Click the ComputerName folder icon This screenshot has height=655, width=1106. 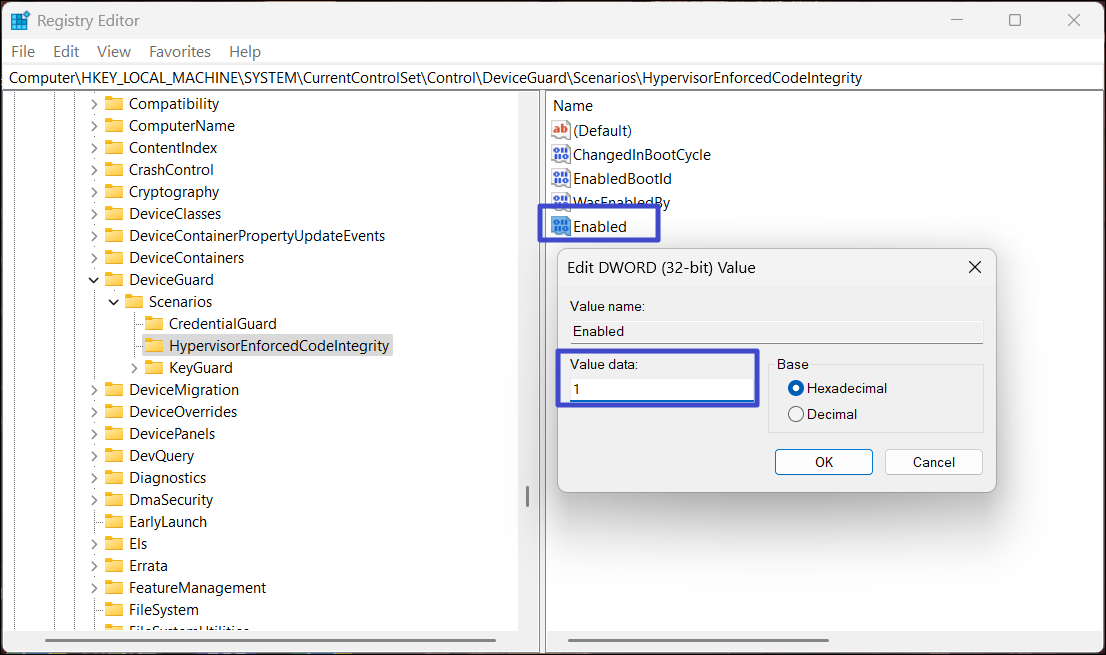click(114, 126)
